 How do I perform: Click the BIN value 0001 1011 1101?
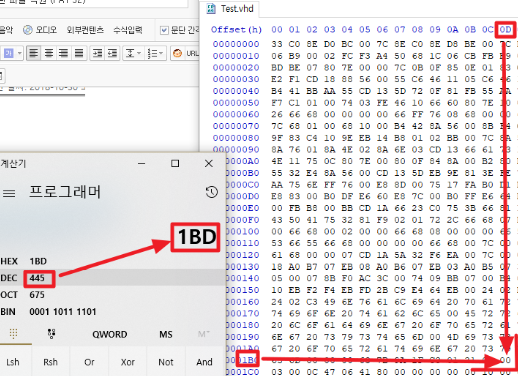(63, 312)
